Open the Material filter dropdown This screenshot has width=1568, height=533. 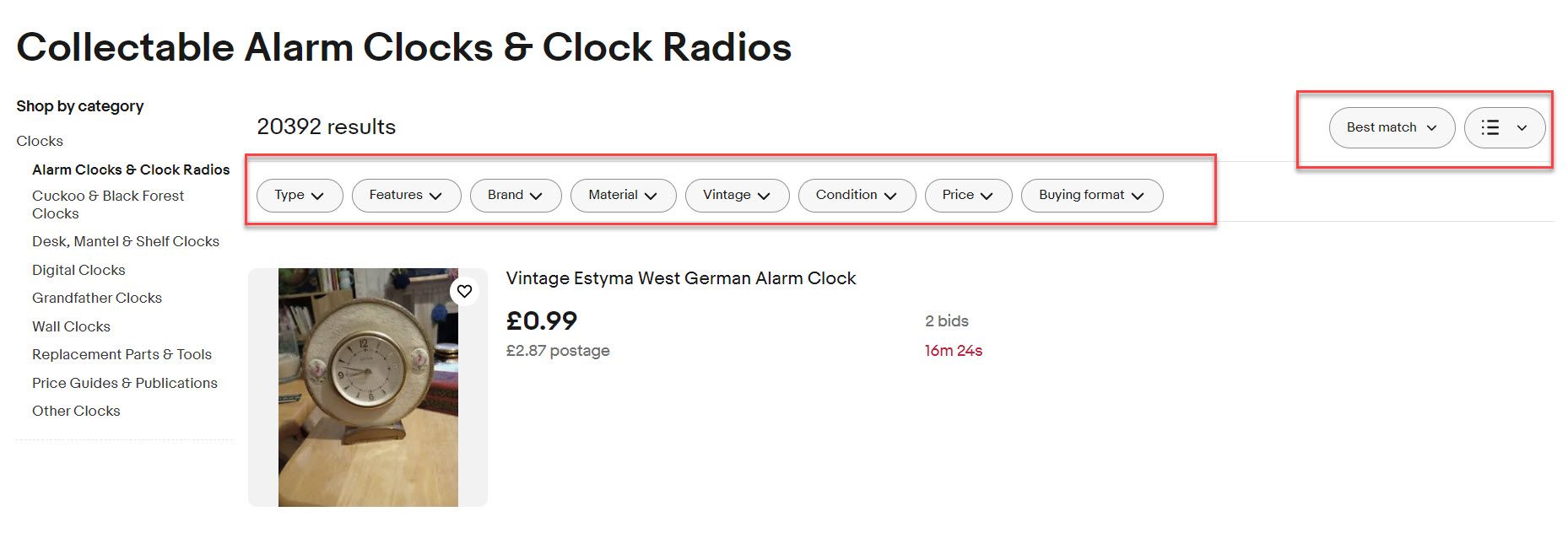624,195
